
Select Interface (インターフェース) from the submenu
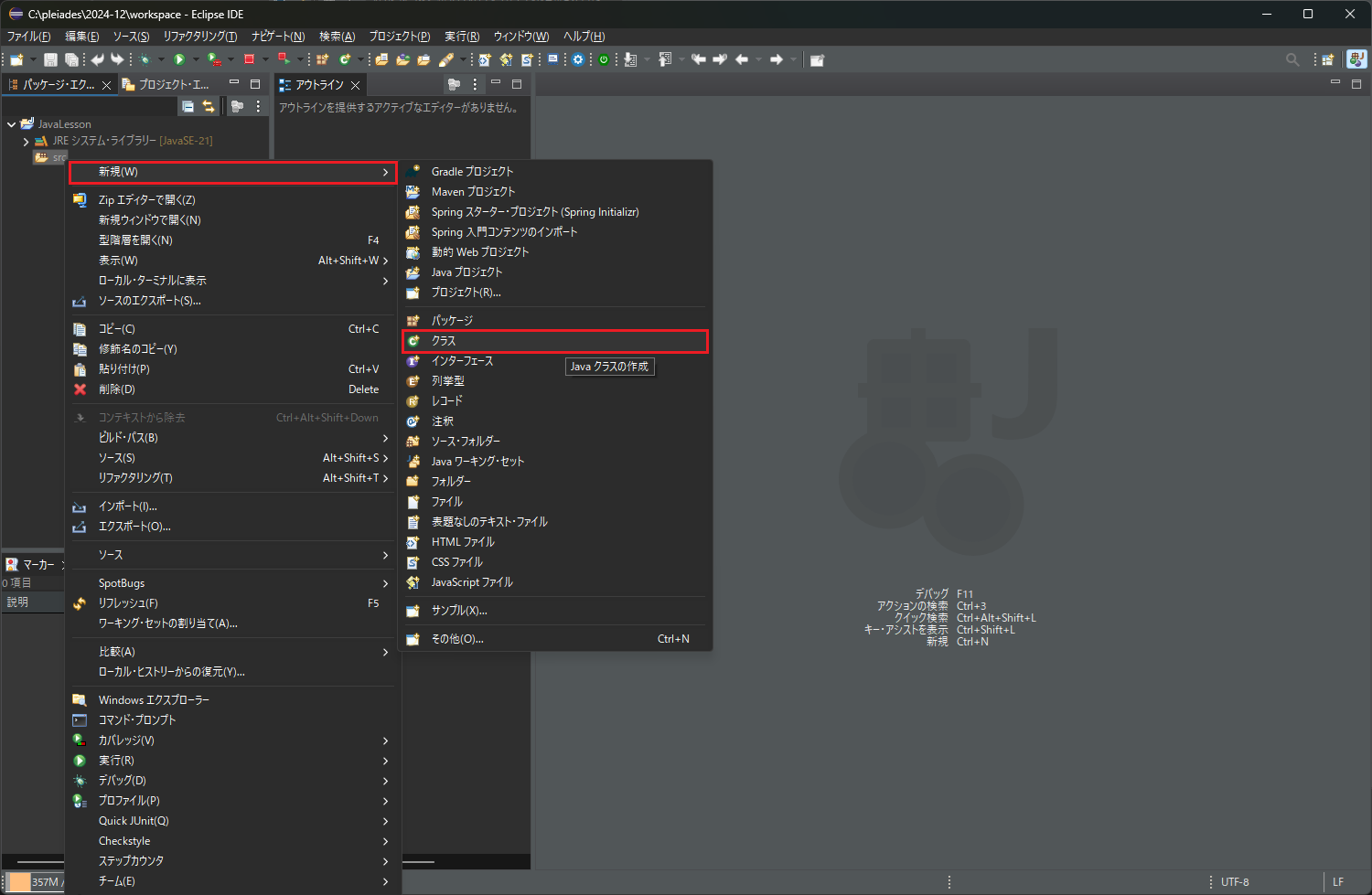pyautogui.click(x=555, y=361)
